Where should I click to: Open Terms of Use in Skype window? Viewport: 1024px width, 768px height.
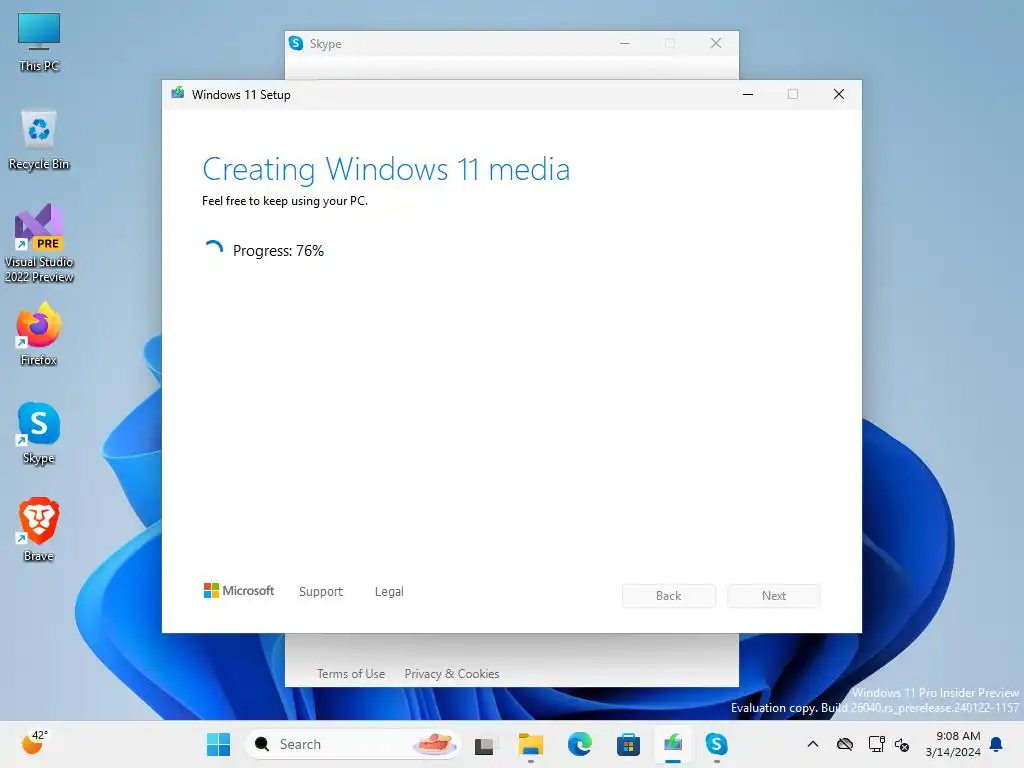351,673
